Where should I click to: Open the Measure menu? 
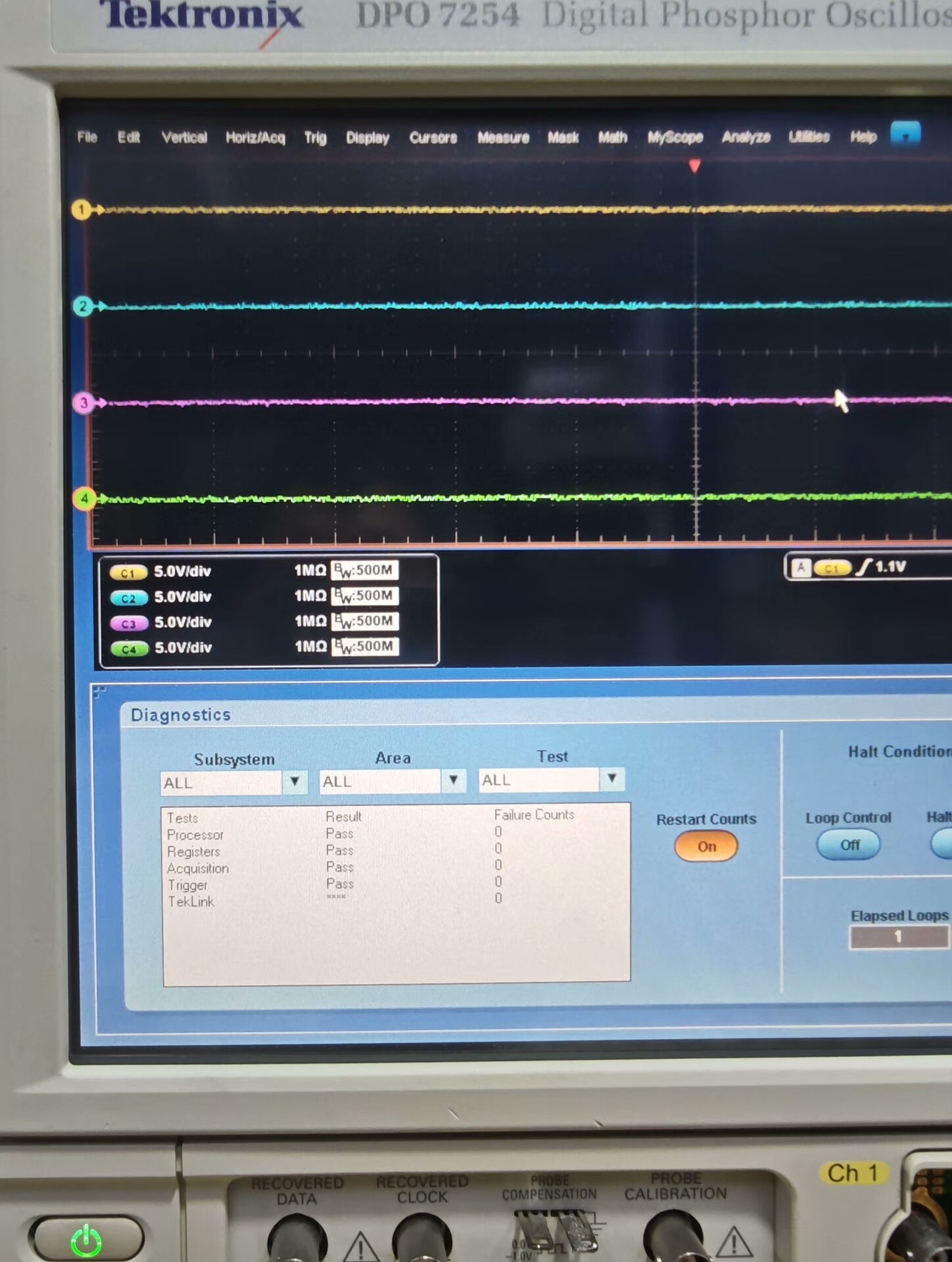tap(503, 137)
